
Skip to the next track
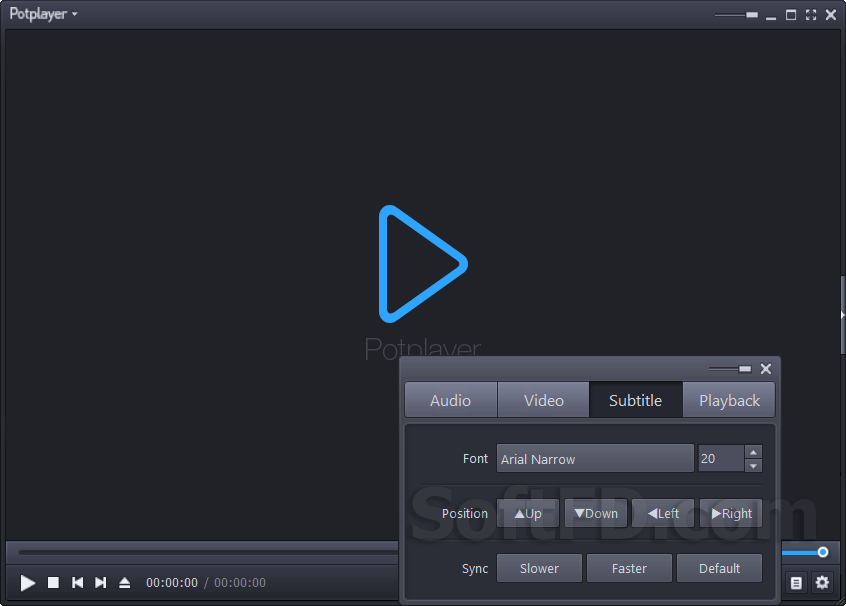(100, 582)
